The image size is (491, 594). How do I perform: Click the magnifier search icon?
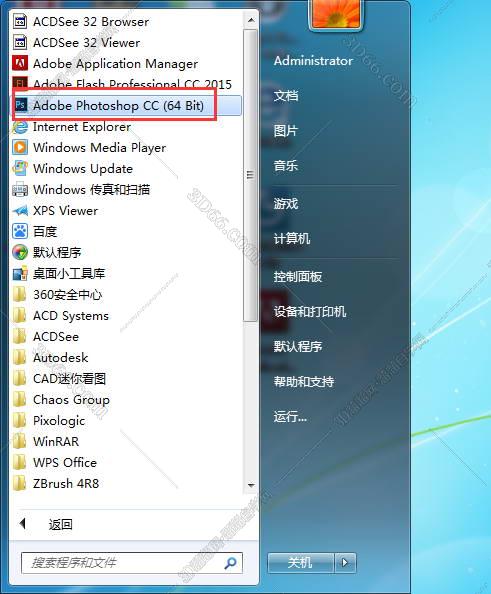[230, 563]
